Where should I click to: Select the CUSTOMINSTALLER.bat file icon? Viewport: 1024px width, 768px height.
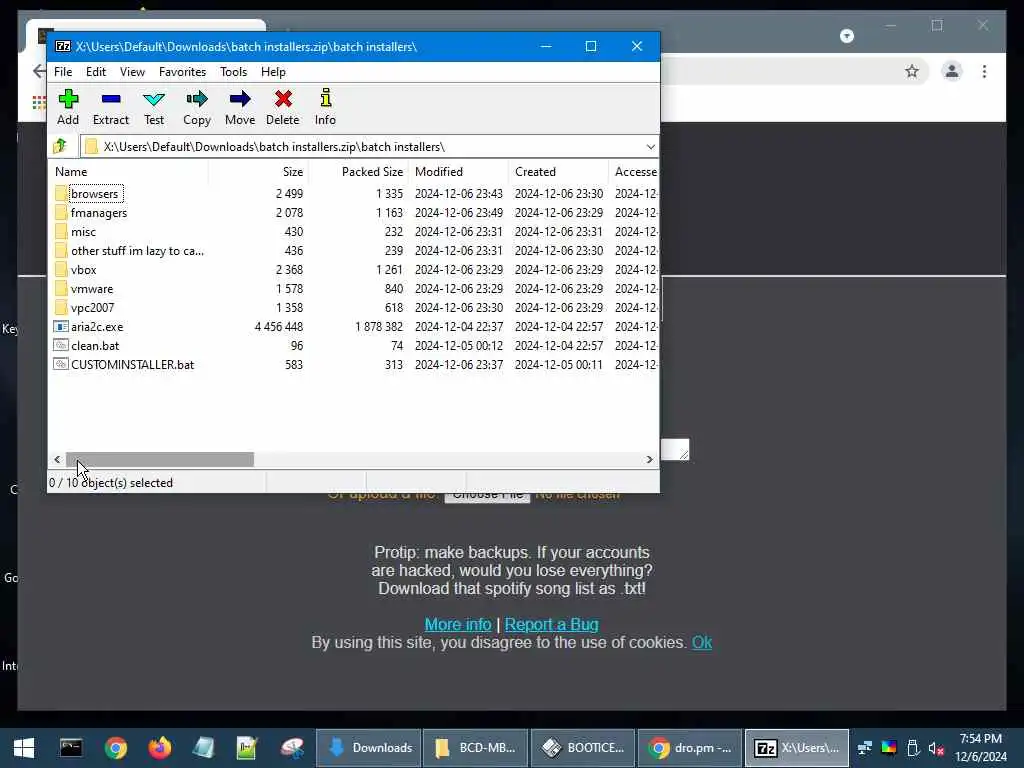click(61, 364)
